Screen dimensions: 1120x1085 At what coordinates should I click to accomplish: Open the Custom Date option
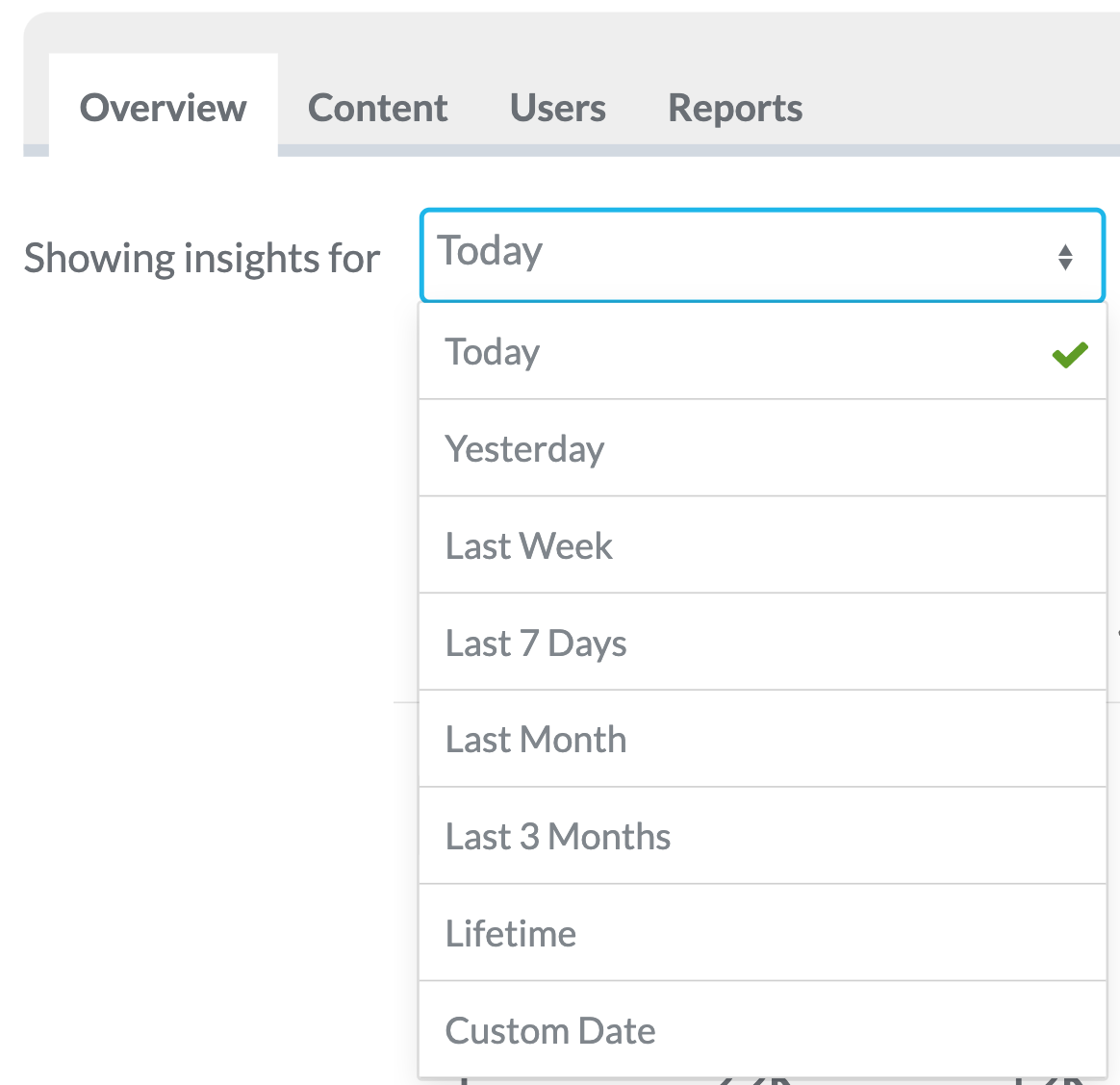[762, 1030]
